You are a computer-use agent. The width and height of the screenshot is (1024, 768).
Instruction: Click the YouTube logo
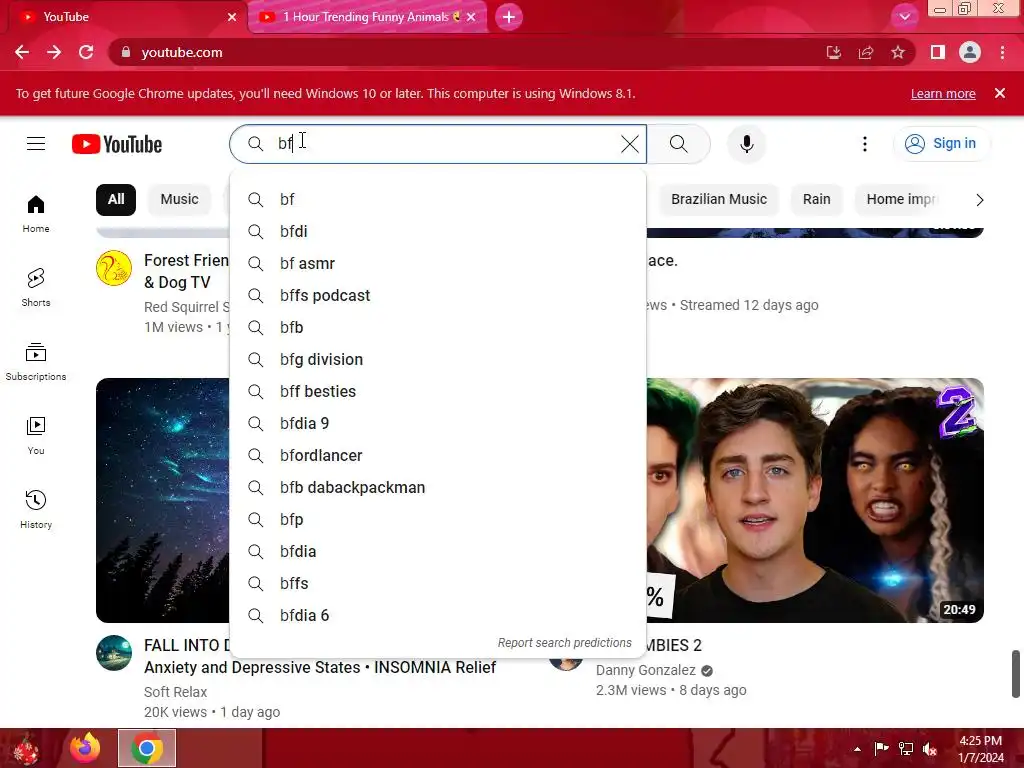click(x=117, y=144)
